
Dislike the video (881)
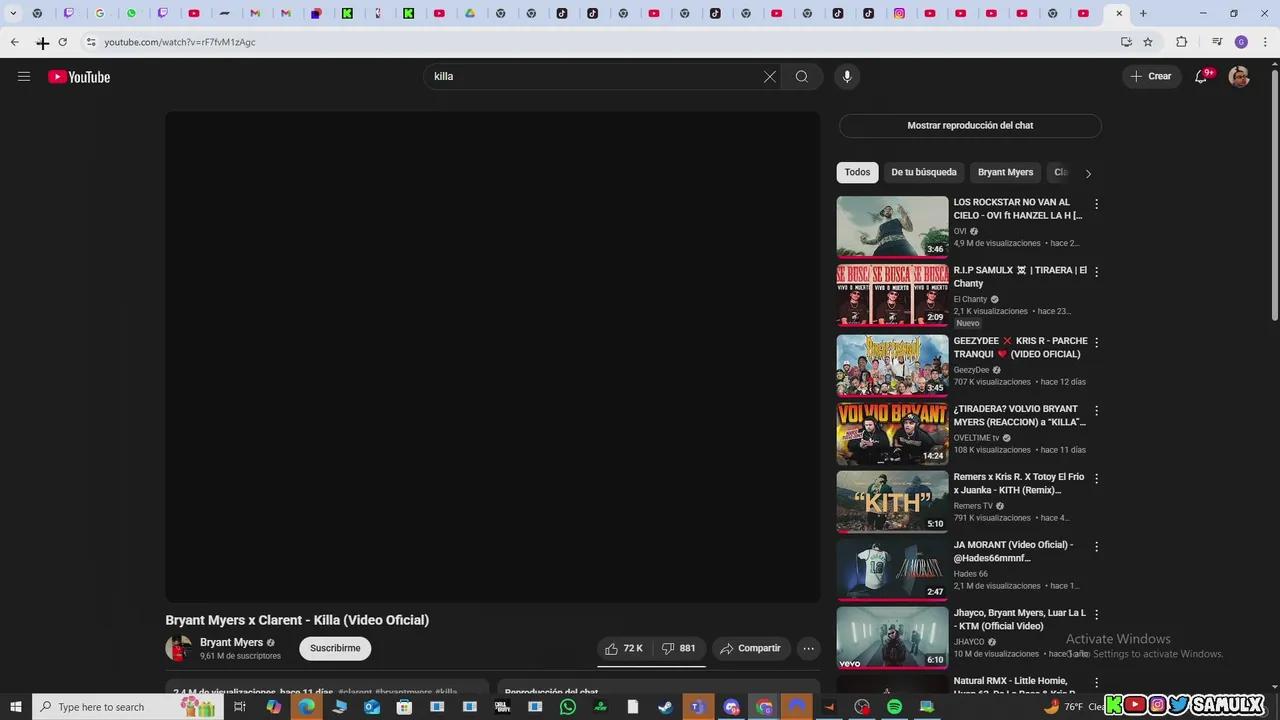pos(679,648)
